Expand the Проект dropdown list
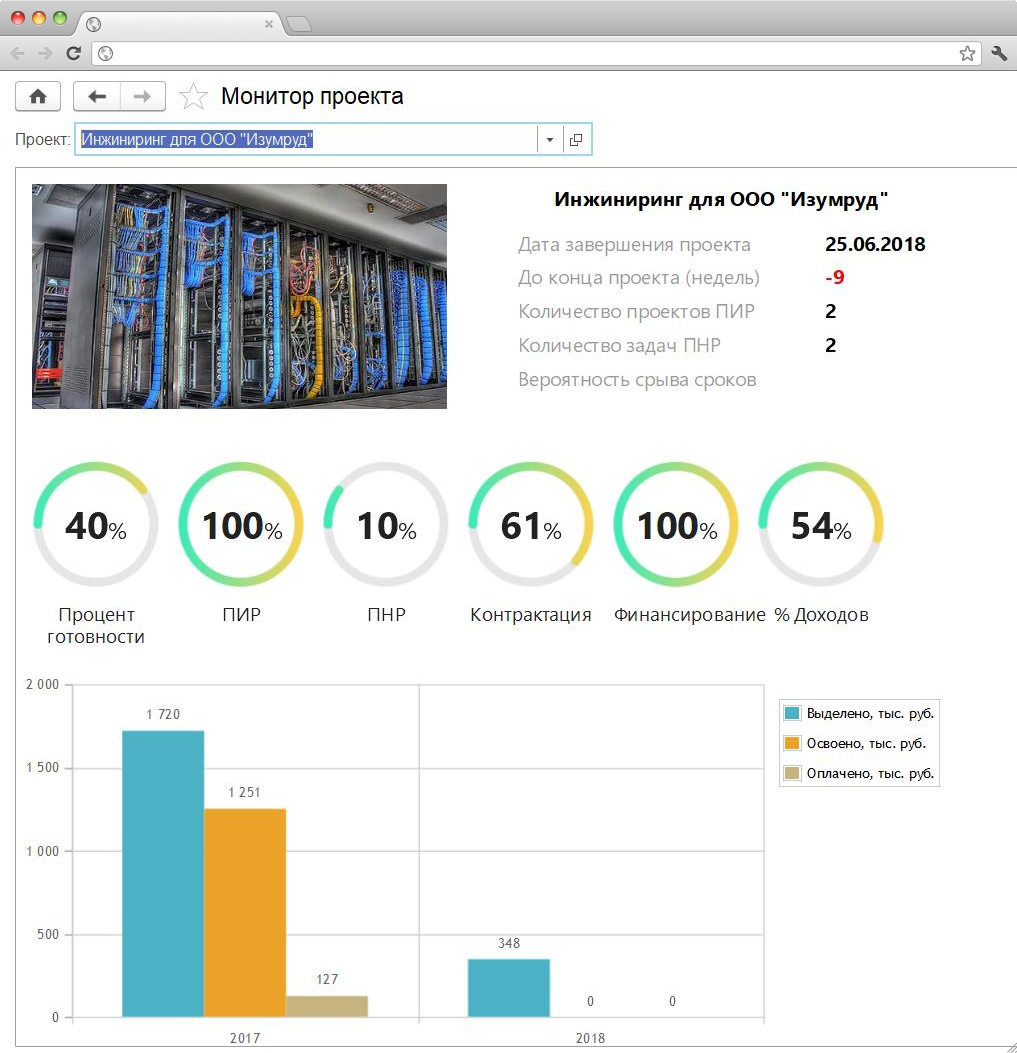Screen dimensions: 1017x1053 [x=550, y=140]
